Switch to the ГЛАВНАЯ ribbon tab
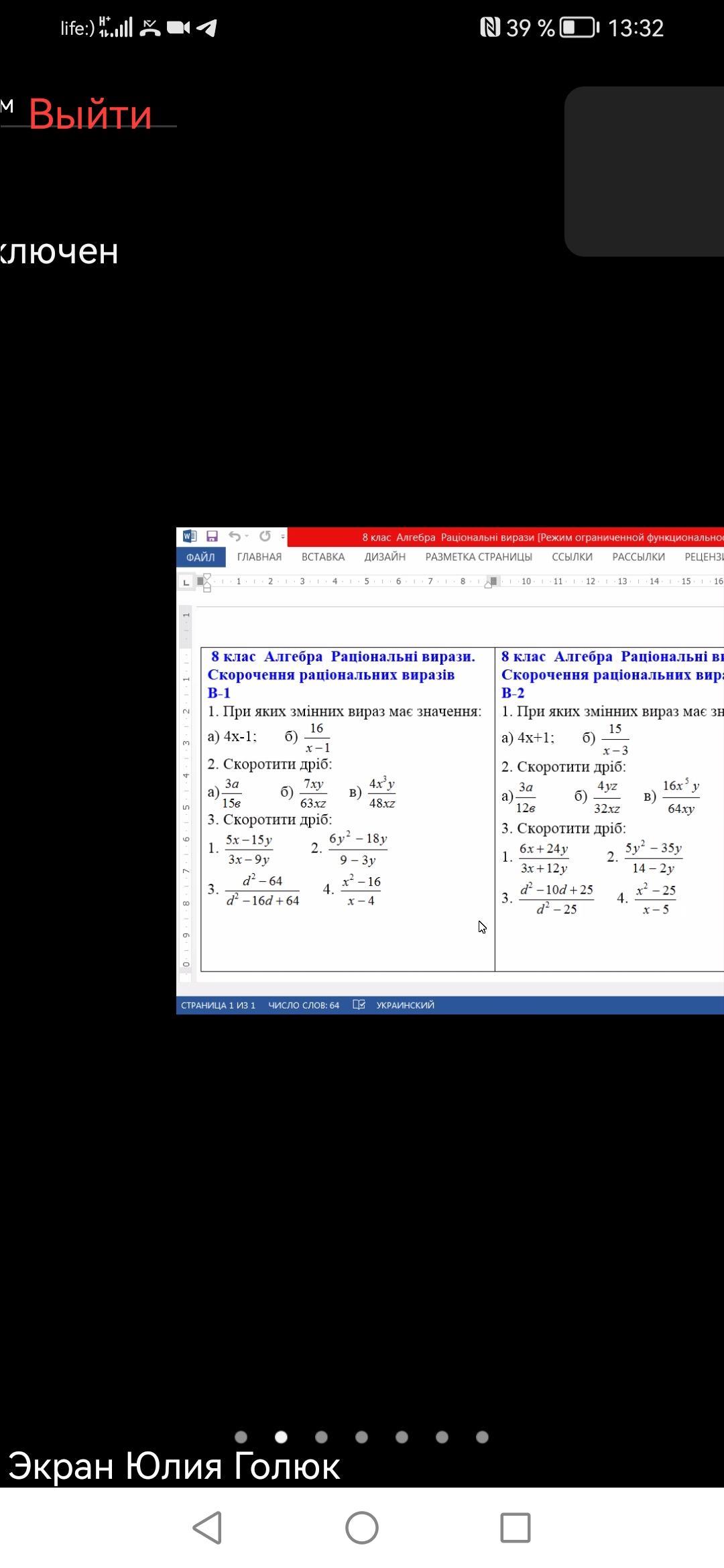 pyautogui.click(x=259, y=557)
